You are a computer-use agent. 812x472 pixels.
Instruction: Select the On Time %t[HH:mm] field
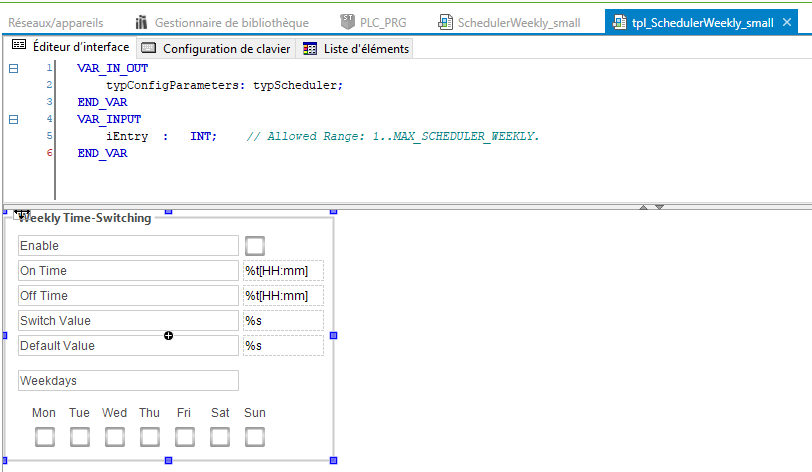pyautogui.click(x=283, y=270)
